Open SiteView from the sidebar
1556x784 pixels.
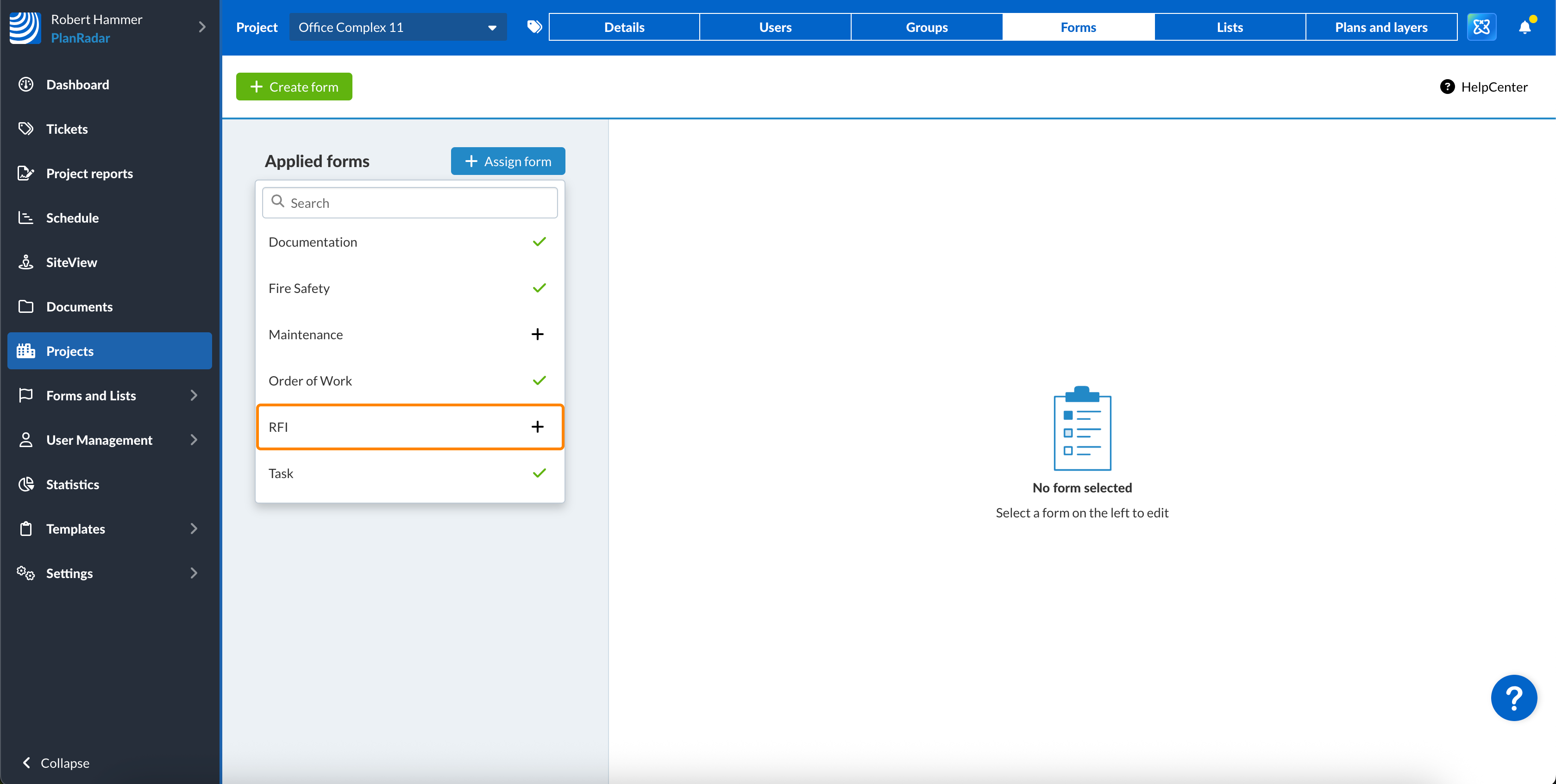tap(71, 262)
